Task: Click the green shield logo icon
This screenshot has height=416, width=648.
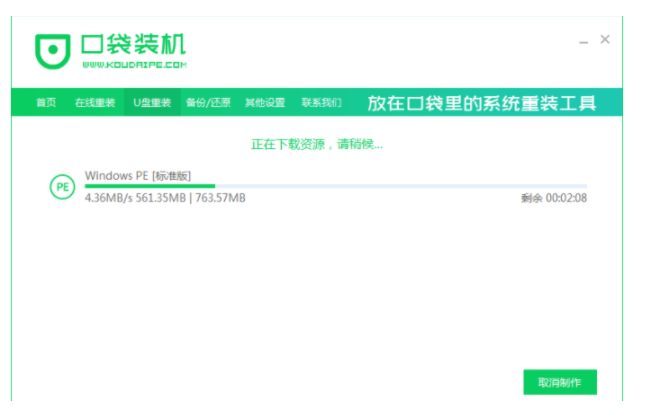Action: pos(52,51)
